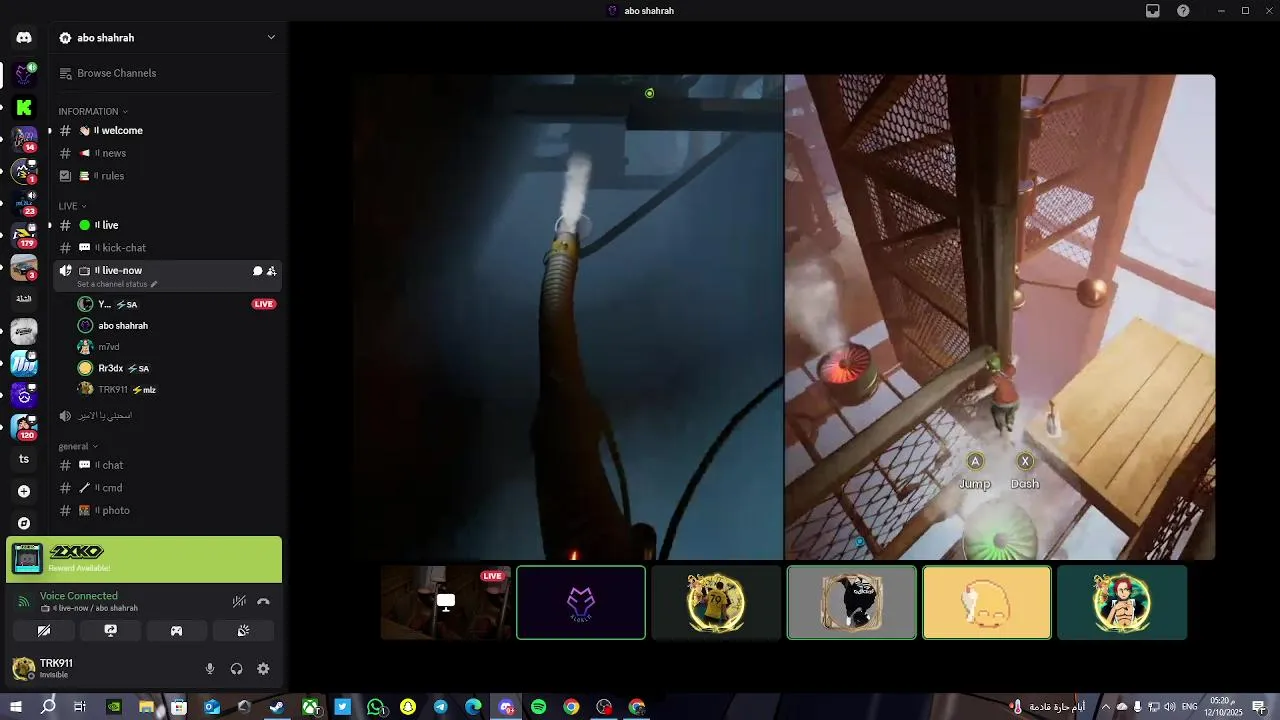Open voice connection signal details icon
The image size is (1280, 720).
pos(24,601)
